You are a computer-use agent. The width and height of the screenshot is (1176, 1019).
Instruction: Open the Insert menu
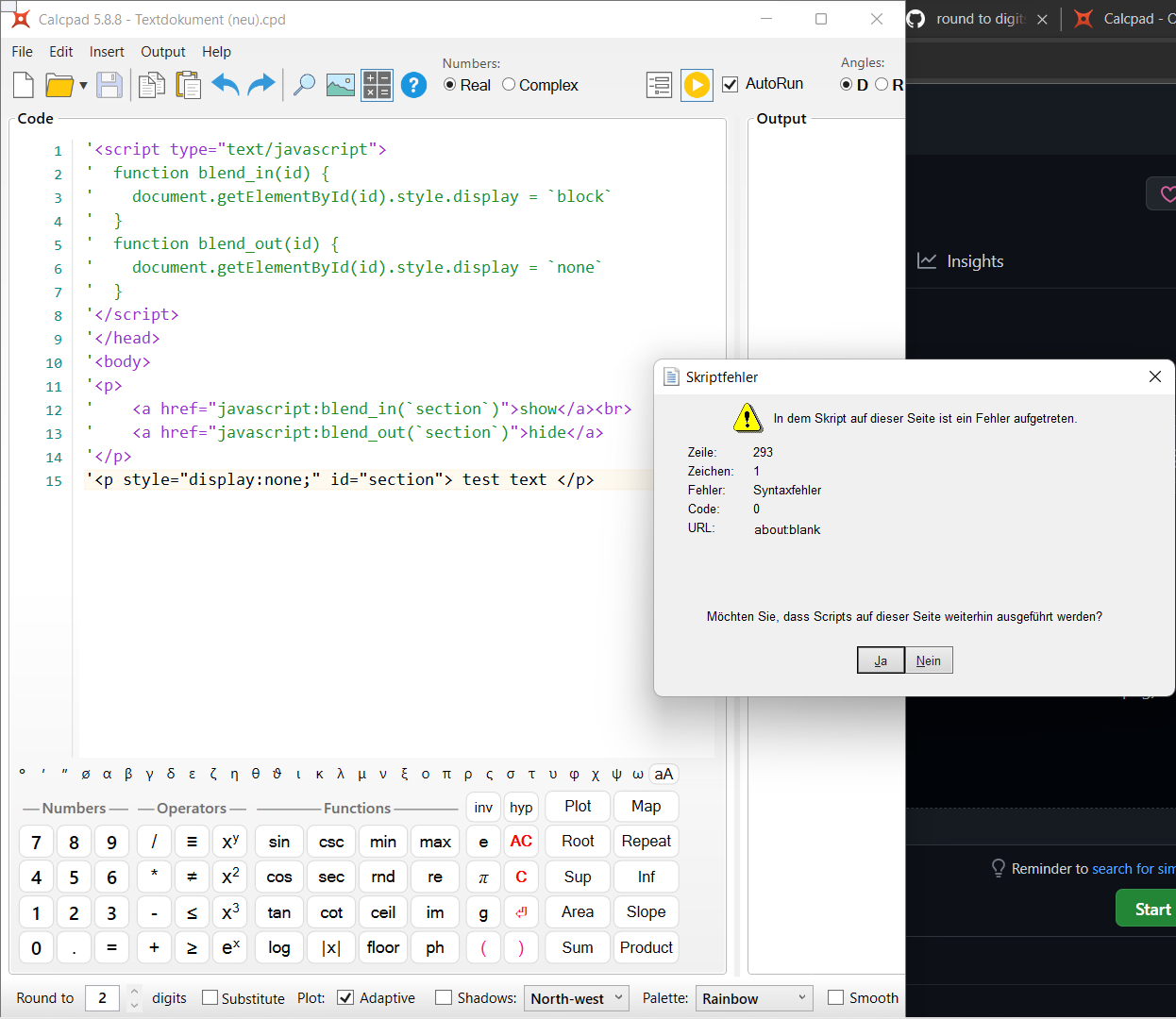click(107, 52)
